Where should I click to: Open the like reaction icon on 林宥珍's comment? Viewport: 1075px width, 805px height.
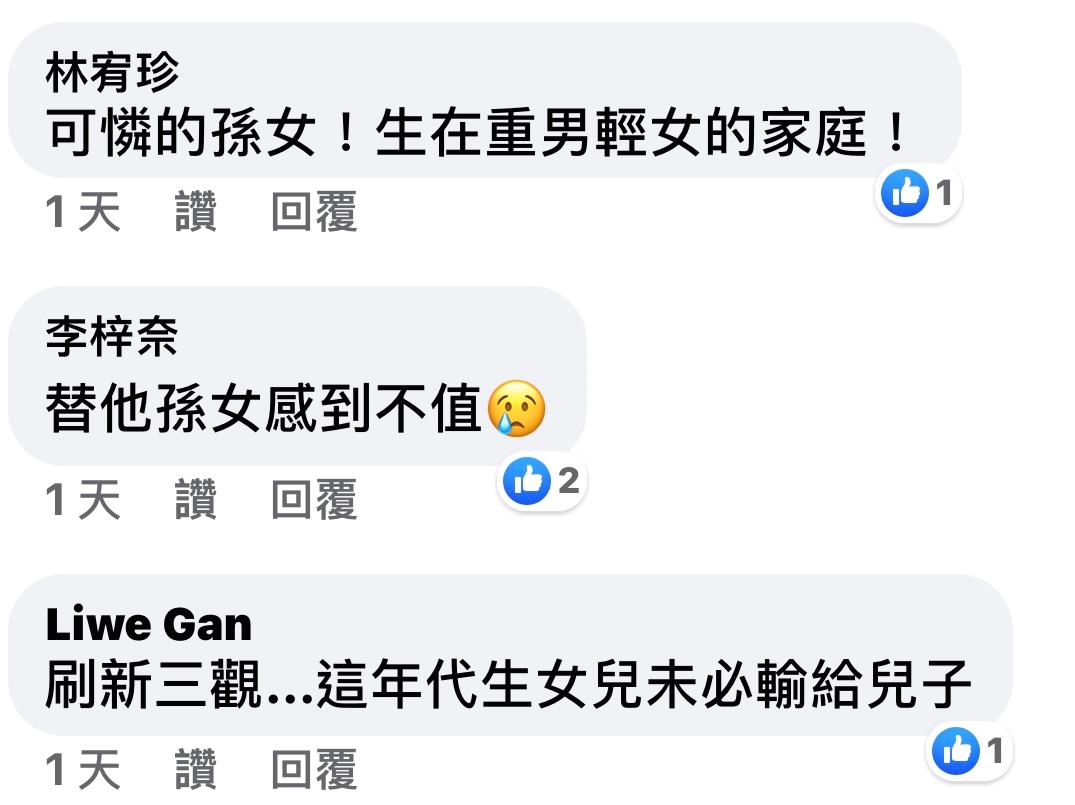(x=904, y=193)
